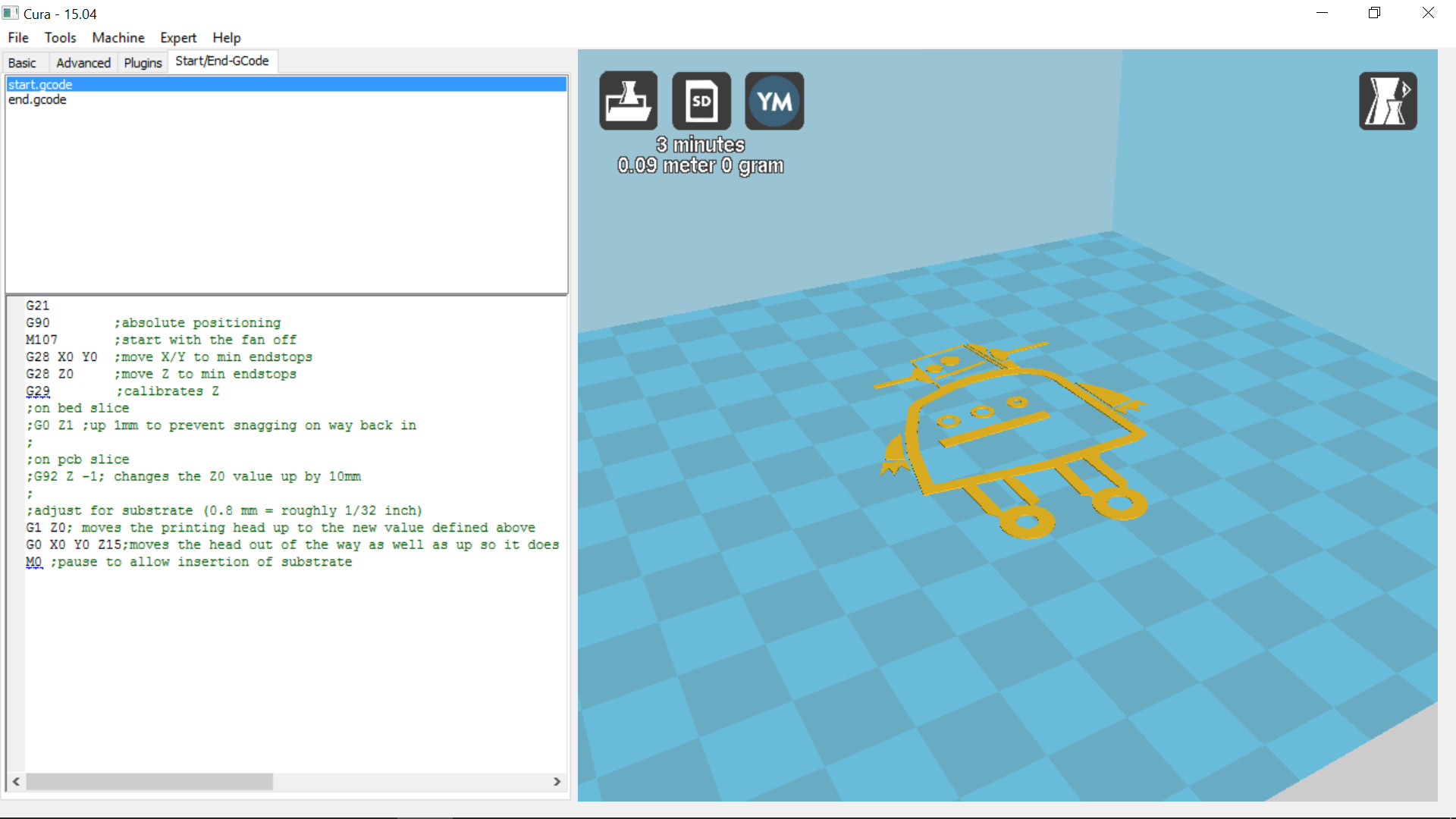Screen dimensions: 1456x819
Task: Click the right scrollbar arrow below the editor
Action: point(557,782)
